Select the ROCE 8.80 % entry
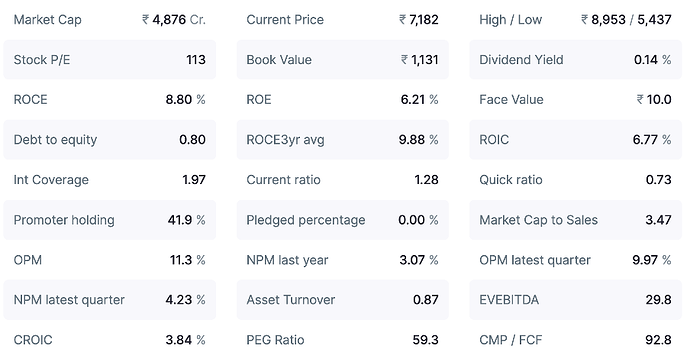Screen dimensions: 690x364 (110, 99)
